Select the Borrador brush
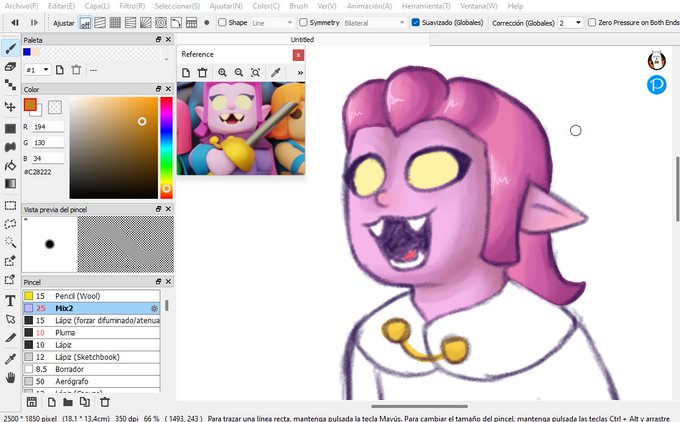 tap(92, 369)
